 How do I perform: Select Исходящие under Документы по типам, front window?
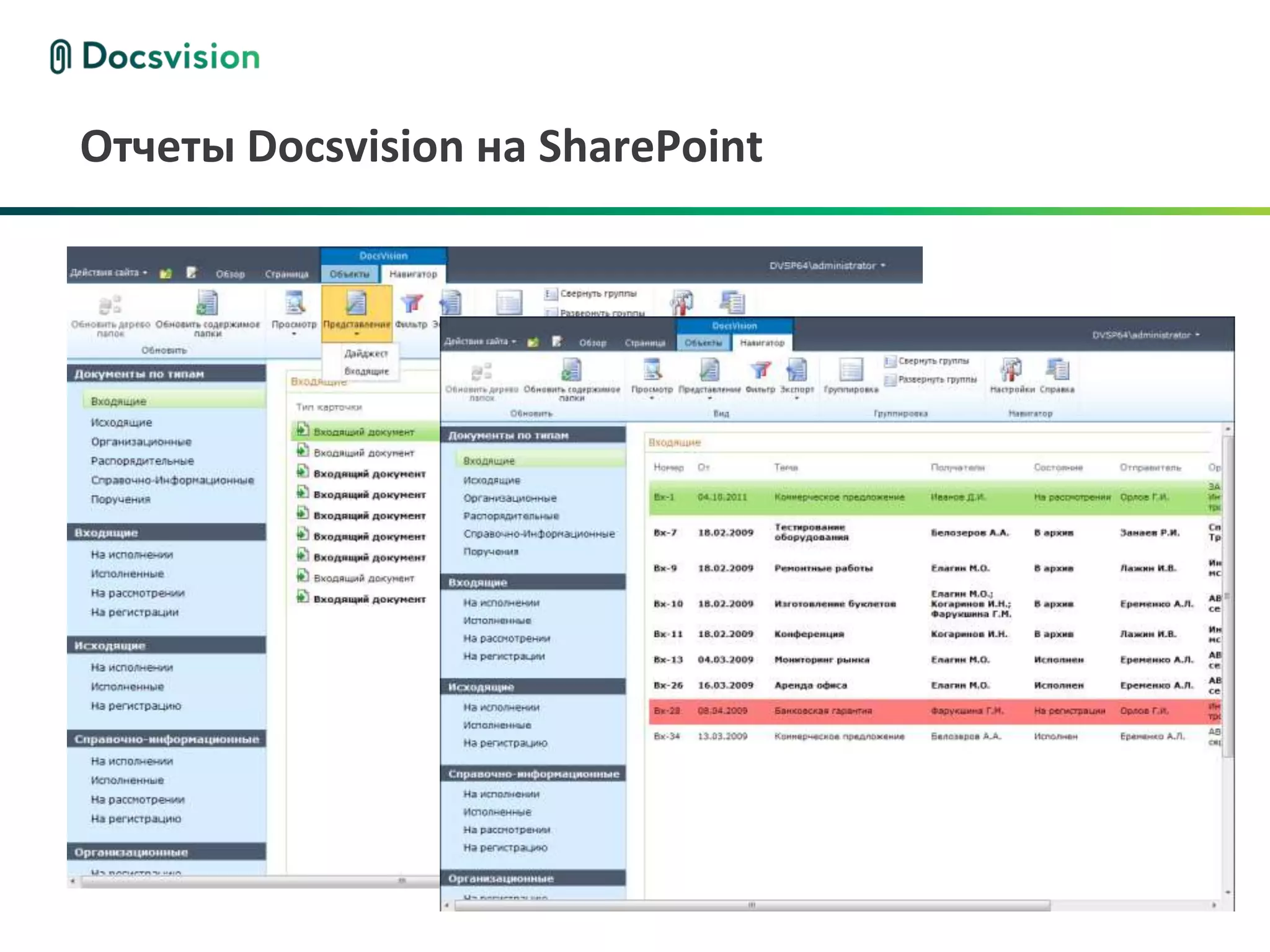coord(492,480)
